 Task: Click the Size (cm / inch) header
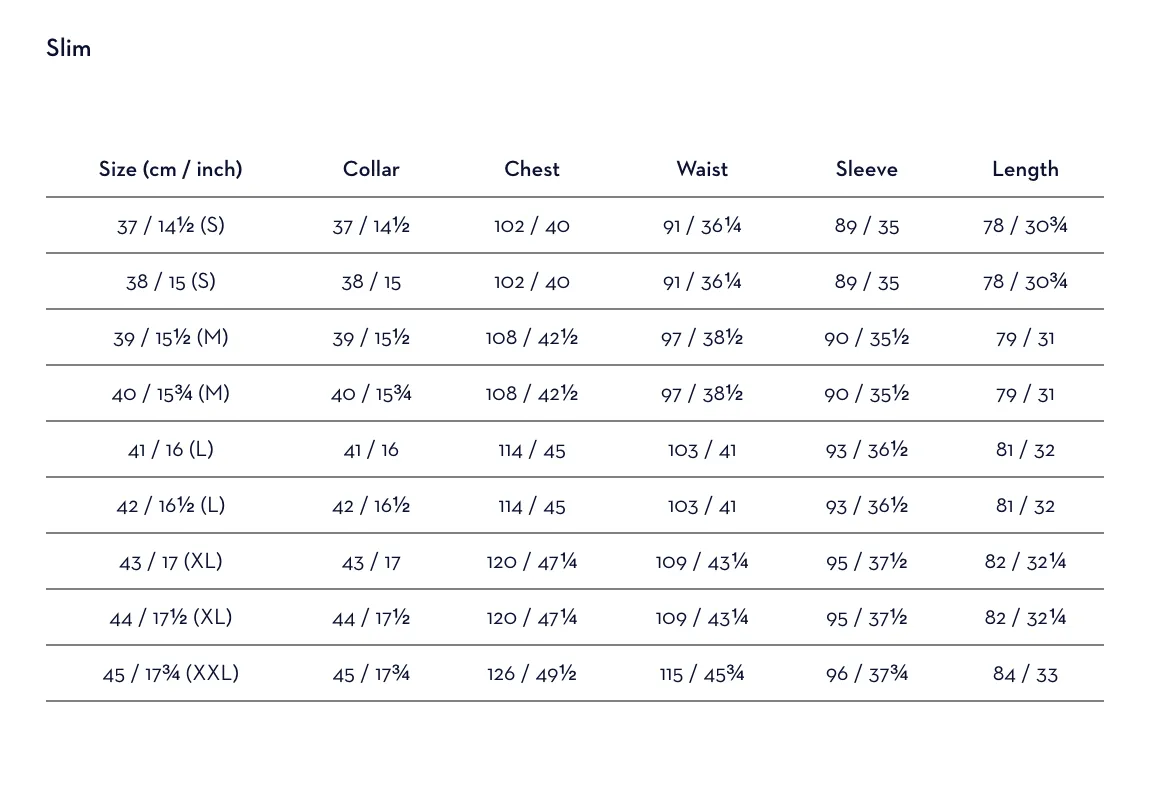tap(170, 169)
